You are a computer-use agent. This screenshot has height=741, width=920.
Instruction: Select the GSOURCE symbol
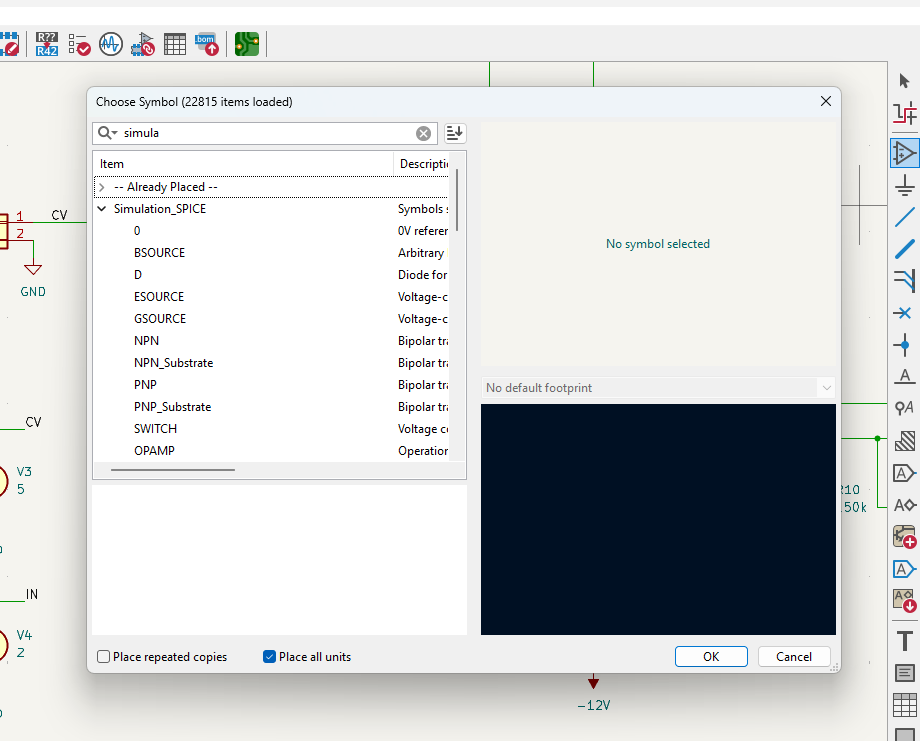pyautogui.click(x=271, y=319)
